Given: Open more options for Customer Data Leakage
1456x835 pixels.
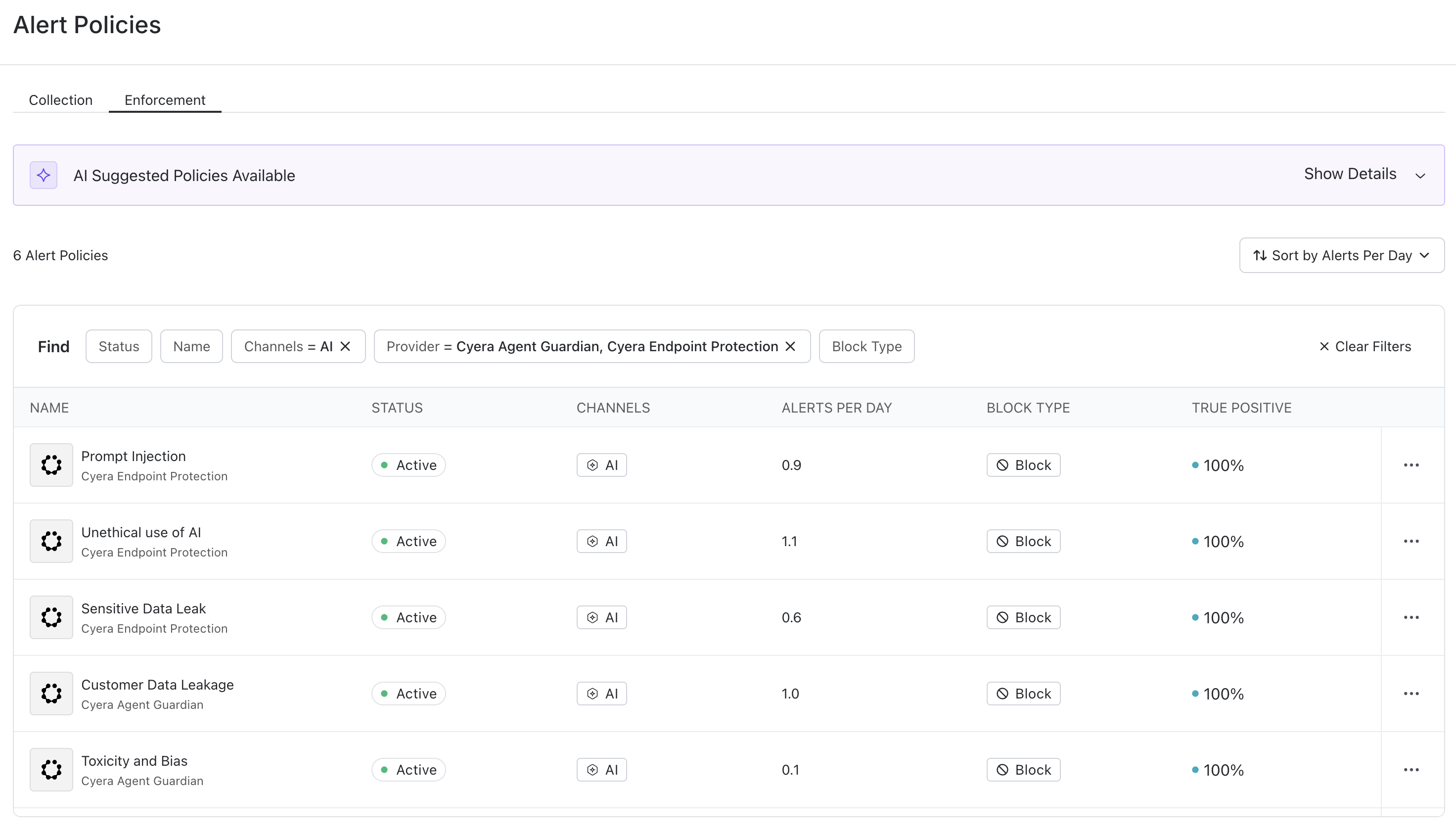Looking at the screenshot, I should click(1411, 694).
